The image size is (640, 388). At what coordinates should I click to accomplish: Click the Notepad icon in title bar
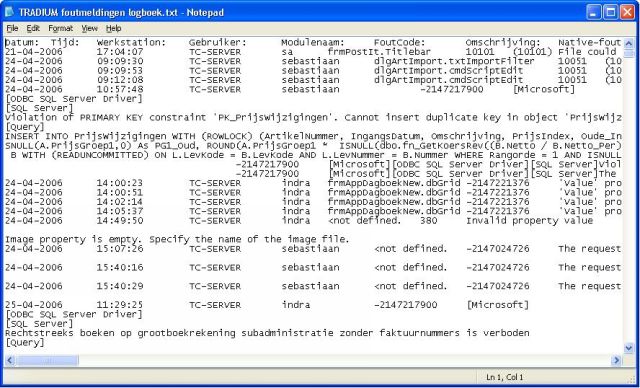[x=9, y=12]
